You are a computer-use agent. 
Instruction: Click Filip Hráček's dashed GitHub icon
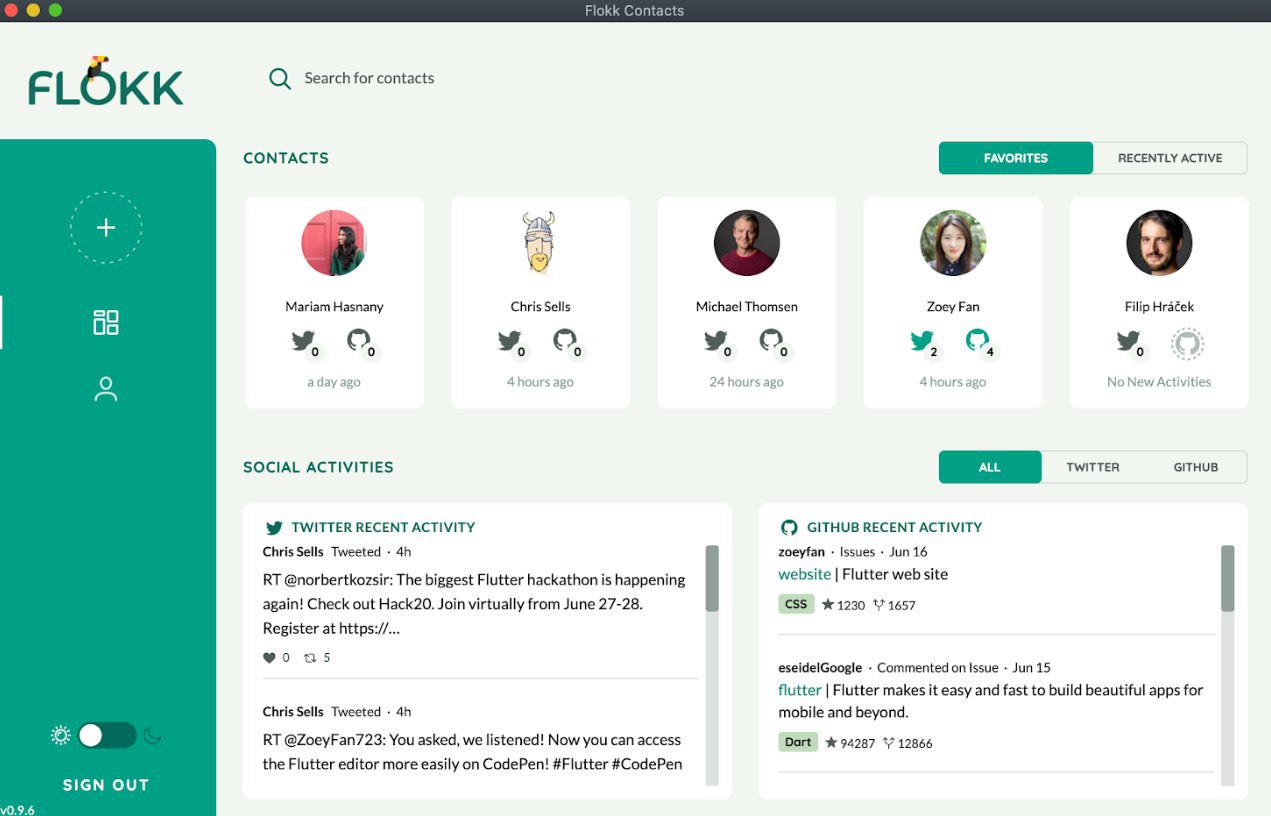pos(1187,344)
